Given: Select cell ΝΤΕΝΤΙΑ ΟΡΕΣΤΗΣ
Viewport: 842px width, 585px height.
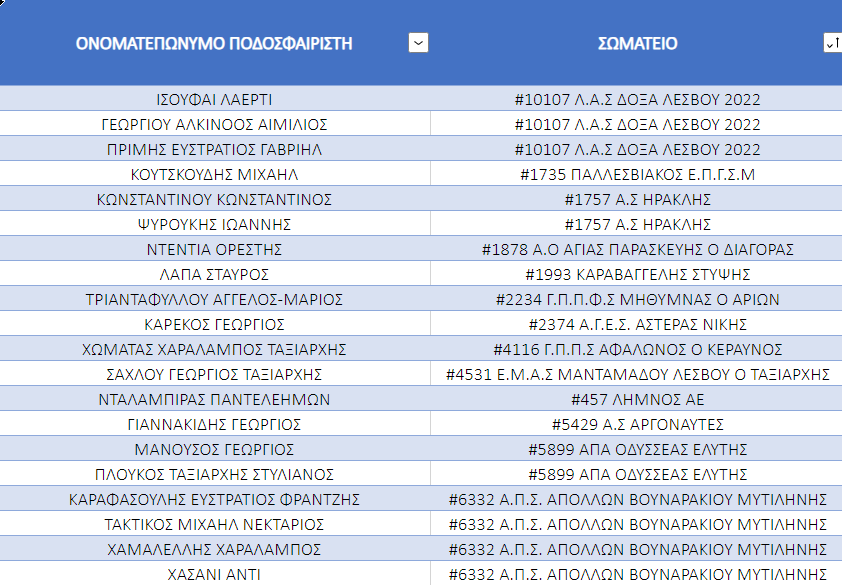Looking at the screenshot, I should [x=215, y=248].
